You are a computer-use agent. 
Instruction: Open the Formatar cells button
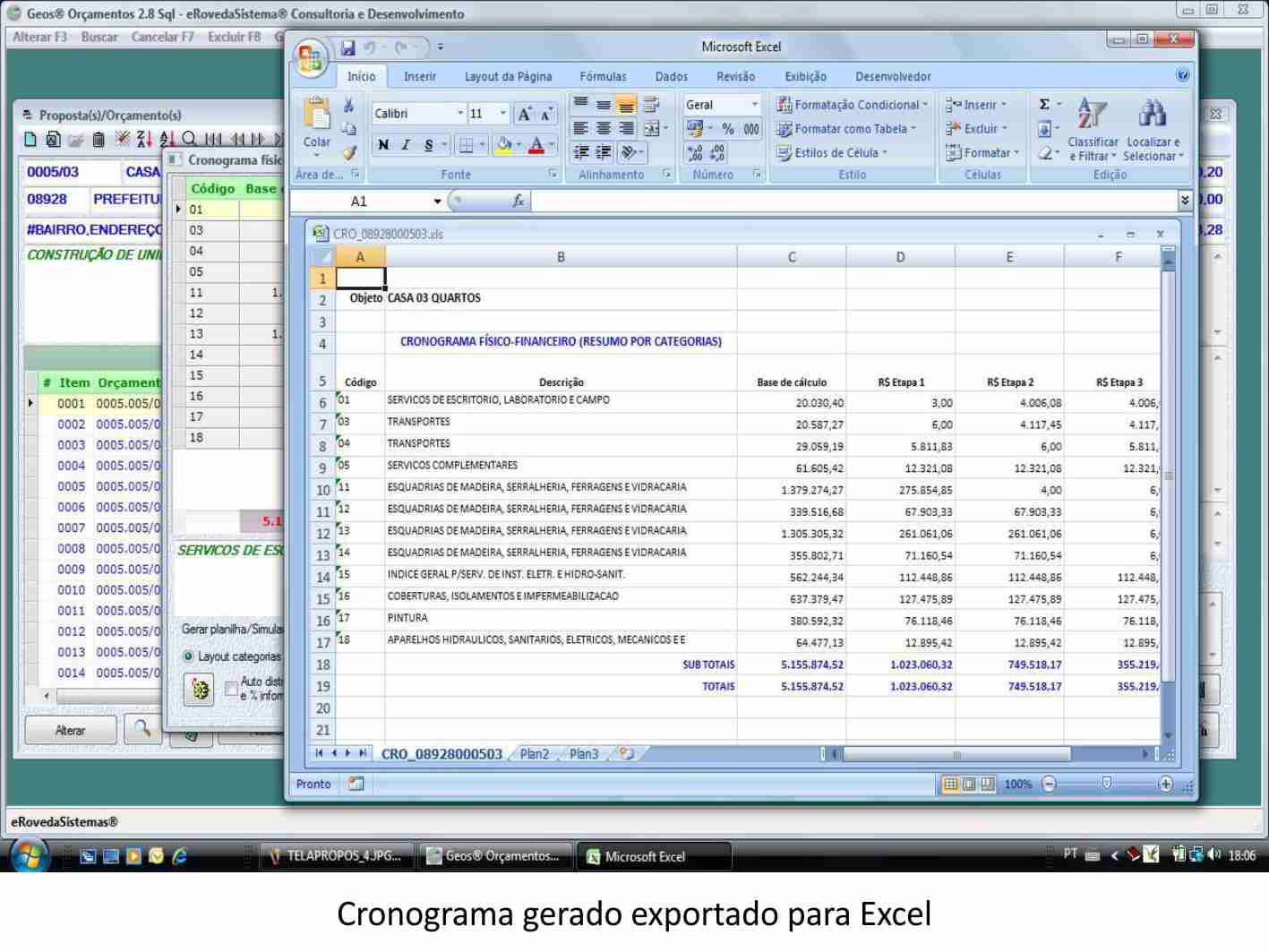pos(982,153)
